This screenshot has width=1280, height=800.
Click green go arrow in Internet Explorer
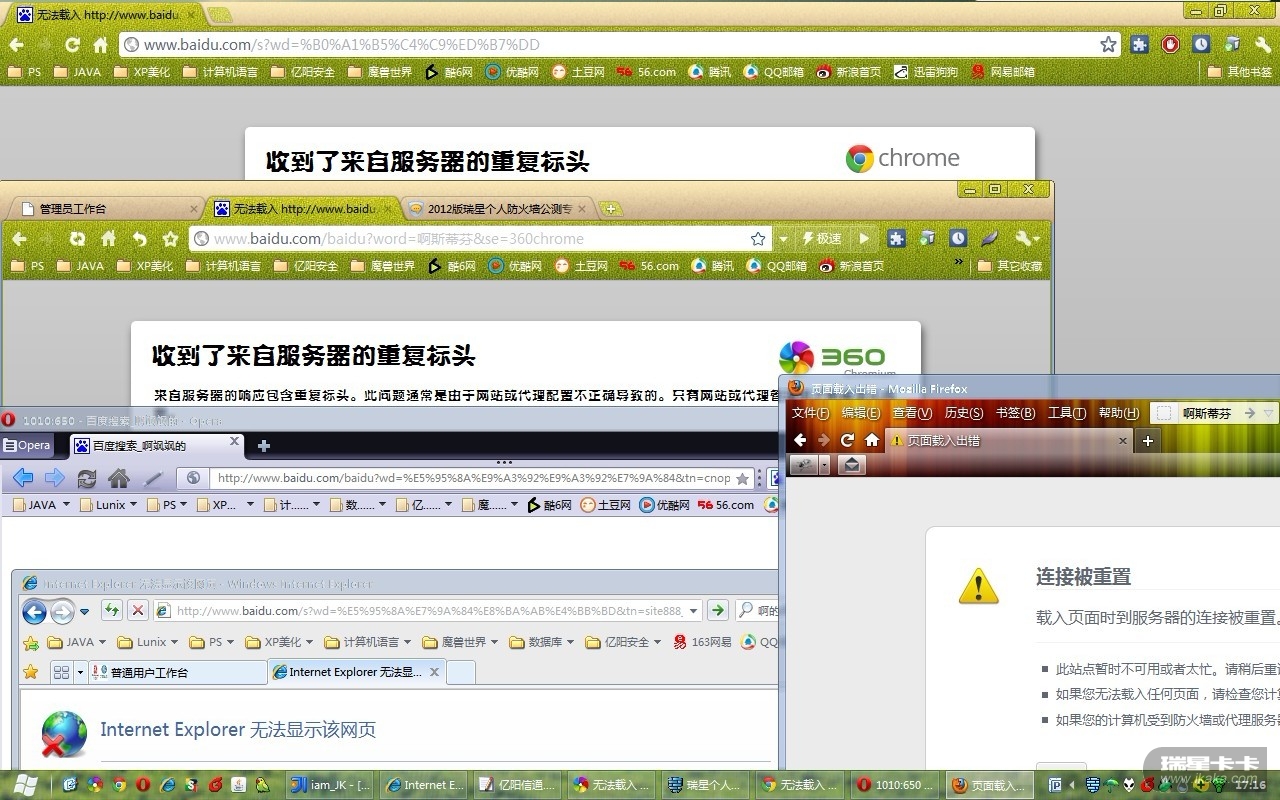coord(717,611)
